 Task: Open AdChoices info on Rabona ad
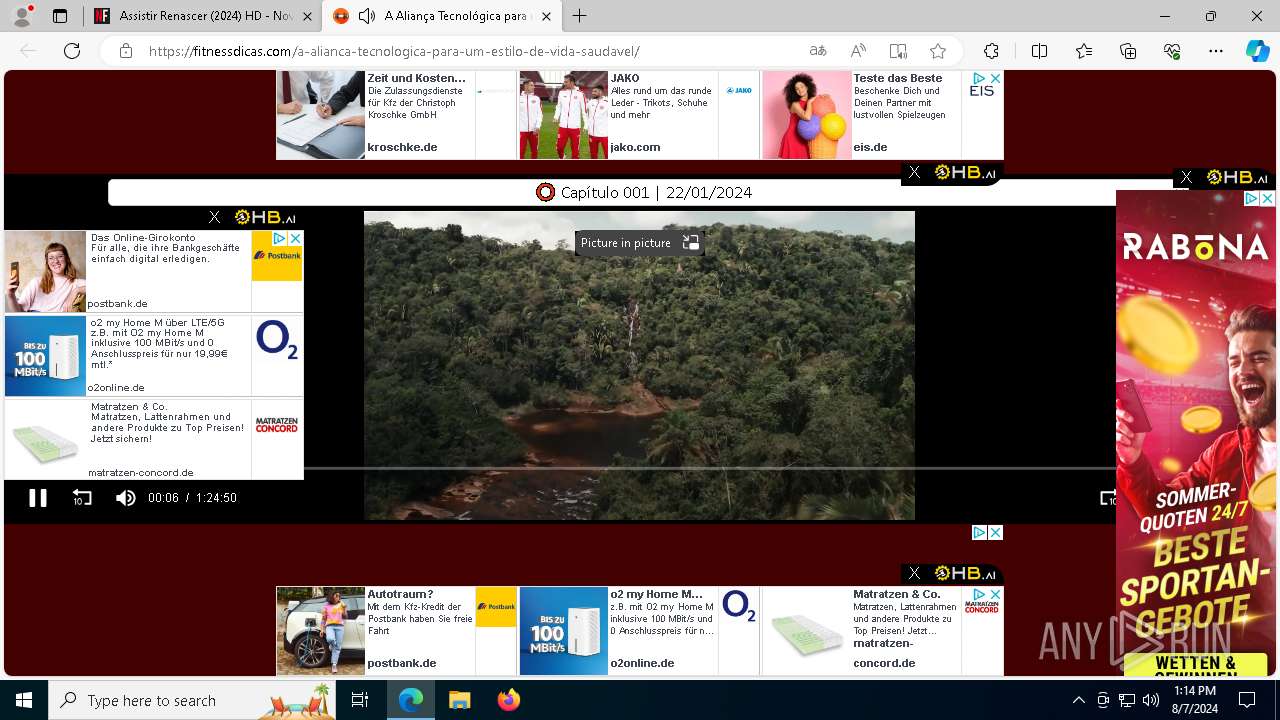pos(1252,198)
